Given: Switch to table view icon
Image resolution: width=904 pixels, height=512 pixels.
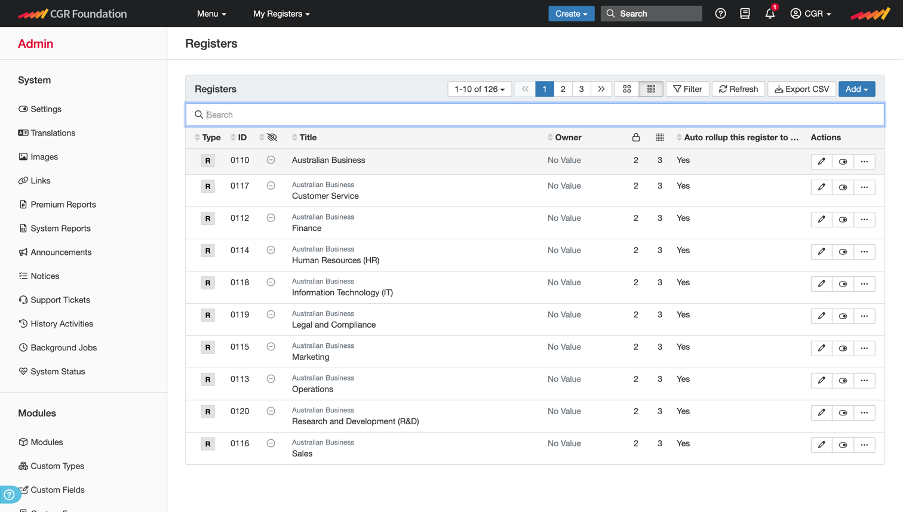Looking at the screenshot, I should tap(651, 89).
